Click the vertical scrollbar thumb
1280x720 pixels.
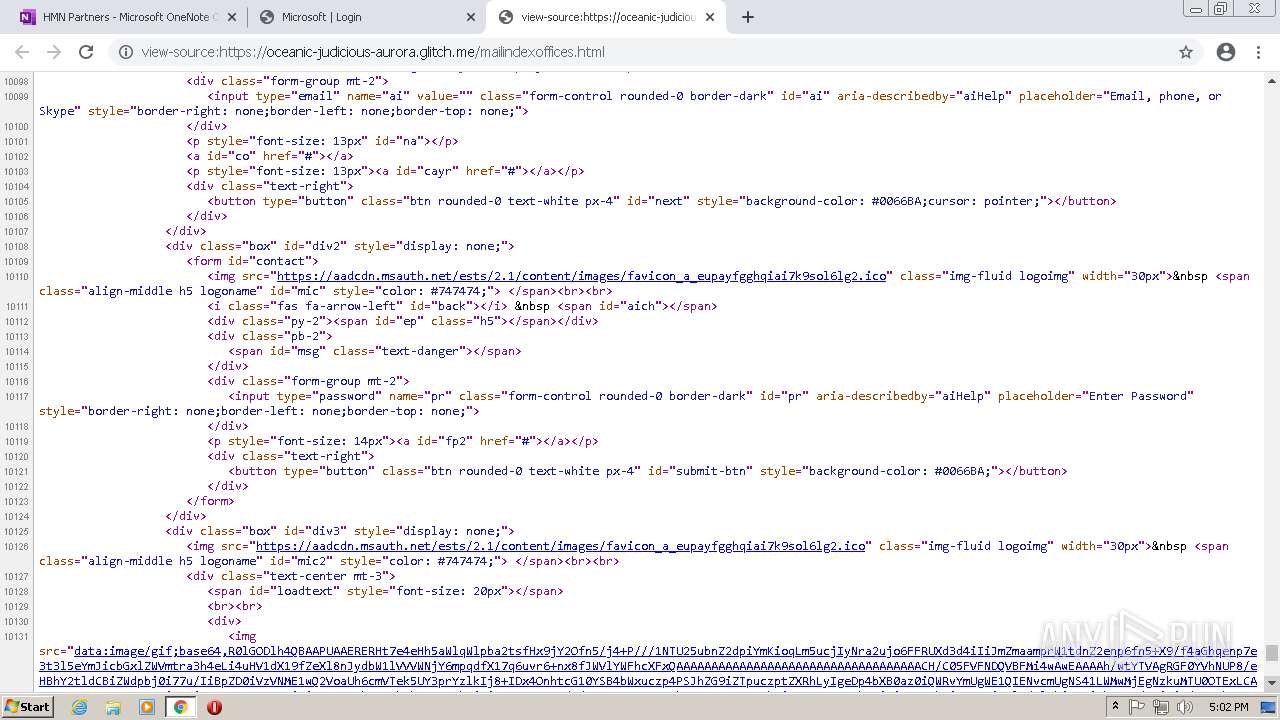(1271, 653)
